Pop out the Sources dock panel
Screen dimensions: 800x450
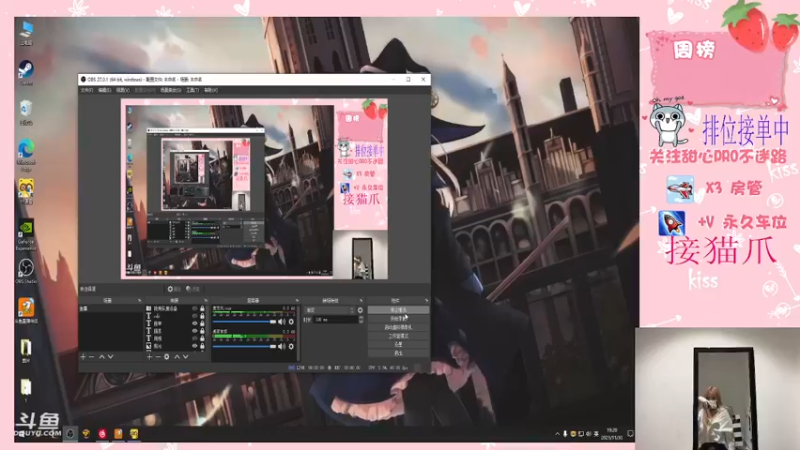coord(206,301)
